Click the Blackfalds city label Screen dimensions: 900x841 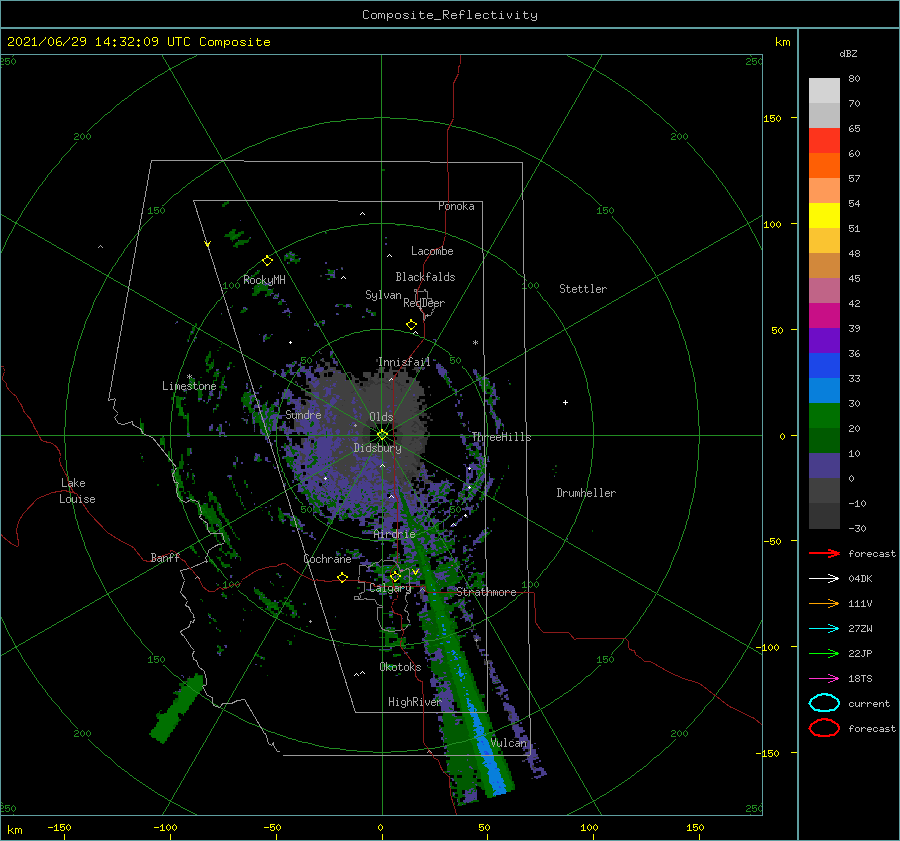tap(425, 277)
